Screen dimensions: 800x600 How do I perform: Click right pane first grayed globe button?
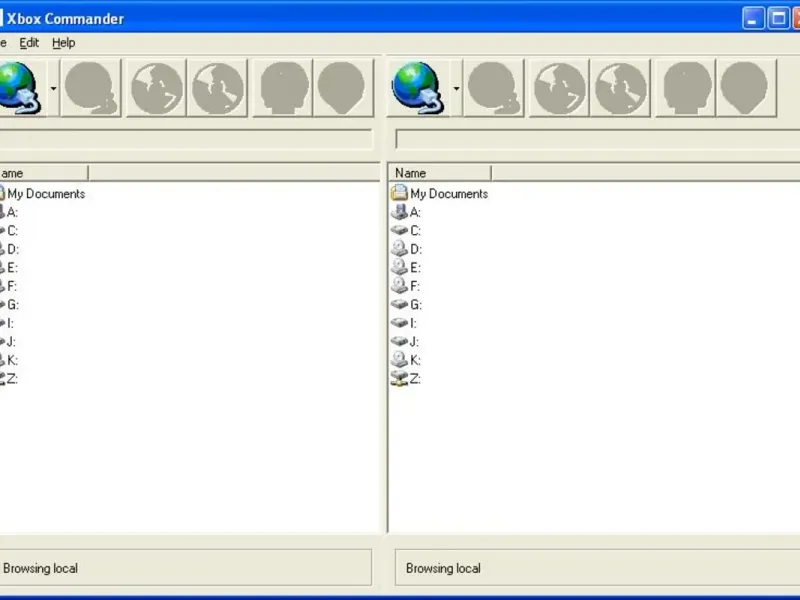[560, 88]
